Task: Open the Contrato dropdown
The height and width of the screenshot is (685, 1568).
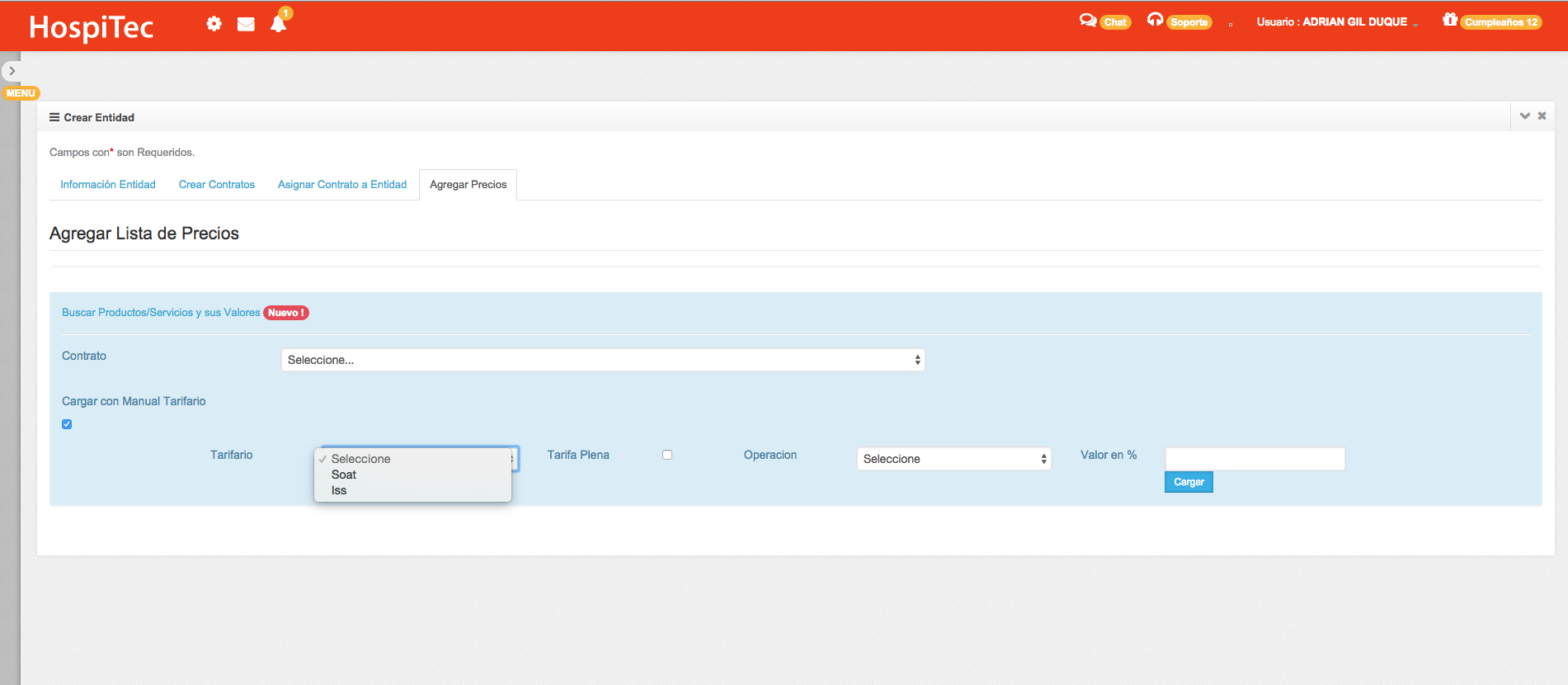Action: tap(603, 360)
